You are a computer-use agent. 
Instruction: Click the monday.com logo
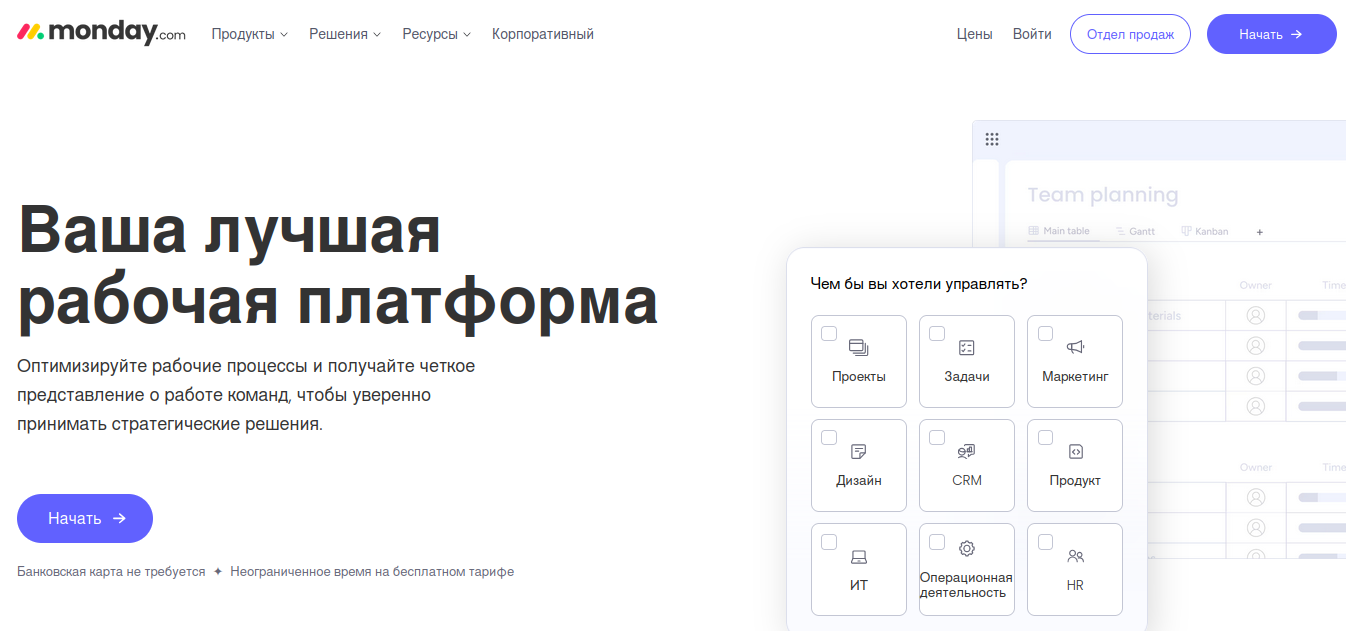click(101, 33)
